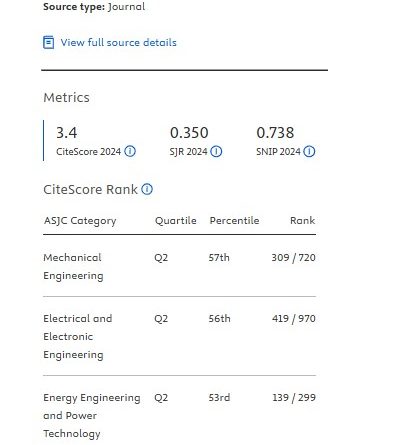Open View full source details link

click(x=118, y=43)
